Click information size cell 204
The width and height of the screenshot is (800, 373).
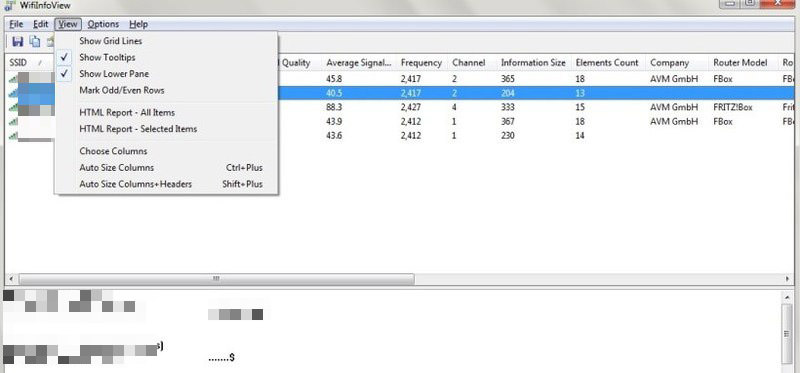(x=508, y=93)
